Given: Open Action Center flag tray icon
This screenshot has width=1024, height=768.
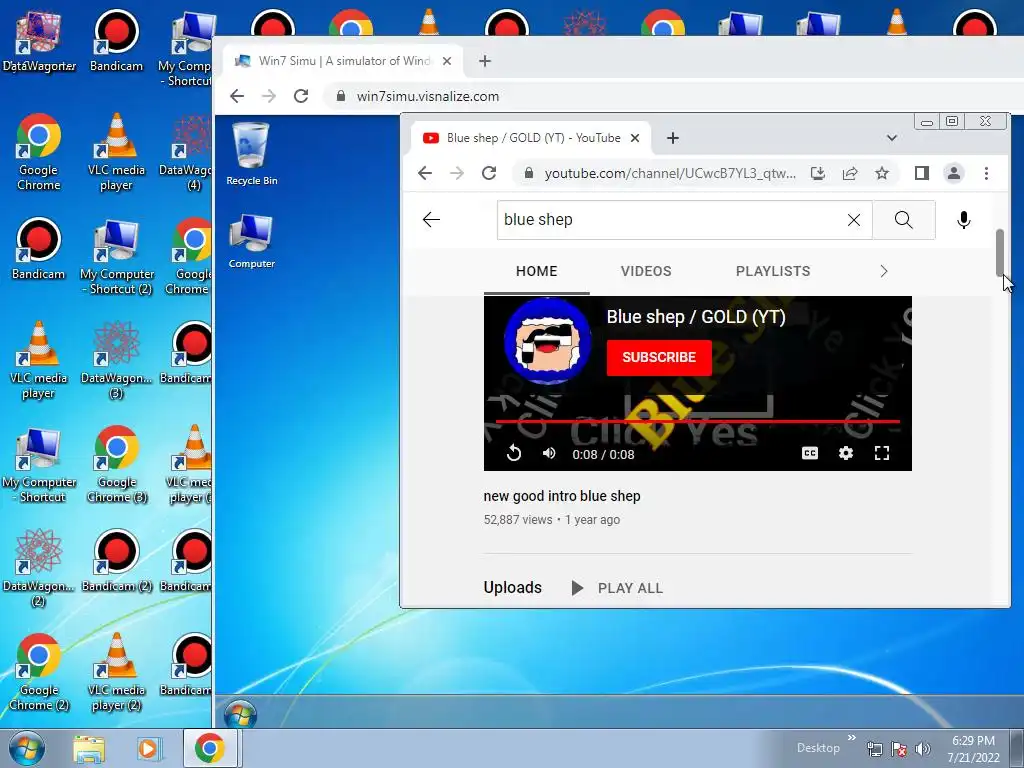Looking at the screenshot, I should [x=899, y=749].
